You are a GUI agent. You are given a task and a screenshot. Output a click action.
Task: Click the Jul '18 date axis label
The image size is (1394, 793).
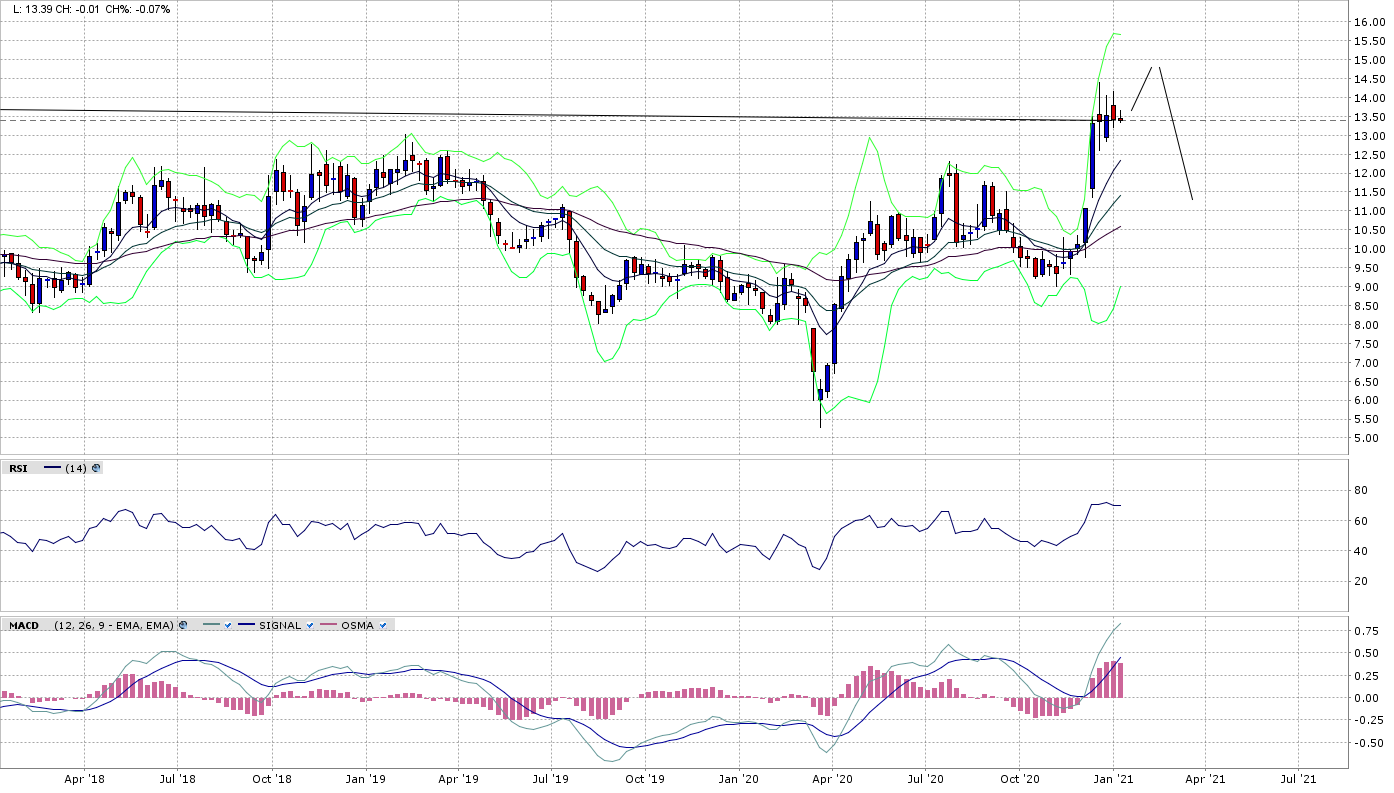[x=178, y=778]
